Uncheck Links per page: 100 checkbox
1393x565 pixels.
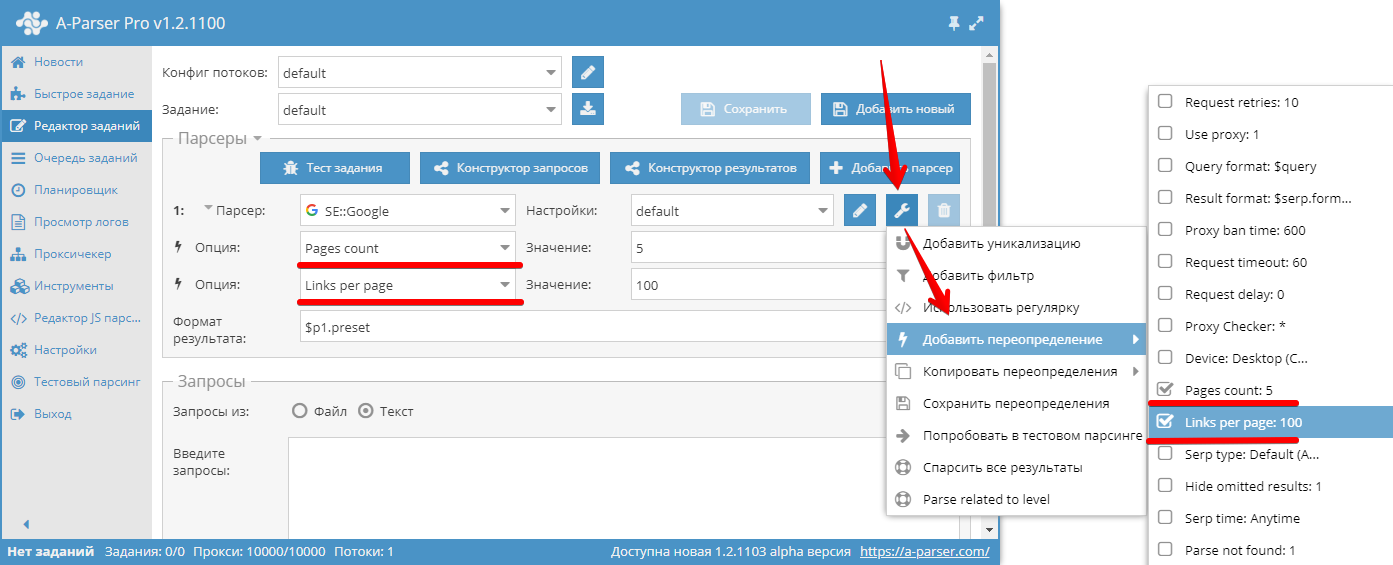pyautogui.click(x=1165, y=422)
